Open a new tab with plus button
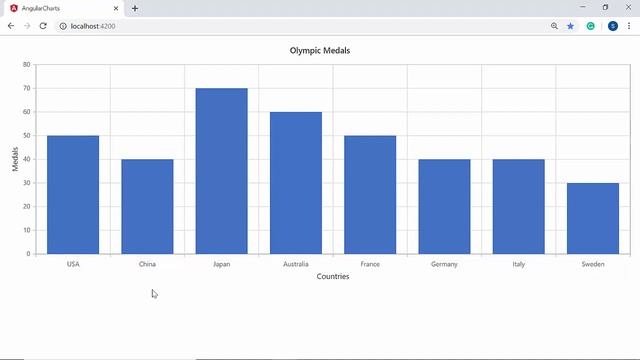 pyautogui.click(x=135, y=8)
